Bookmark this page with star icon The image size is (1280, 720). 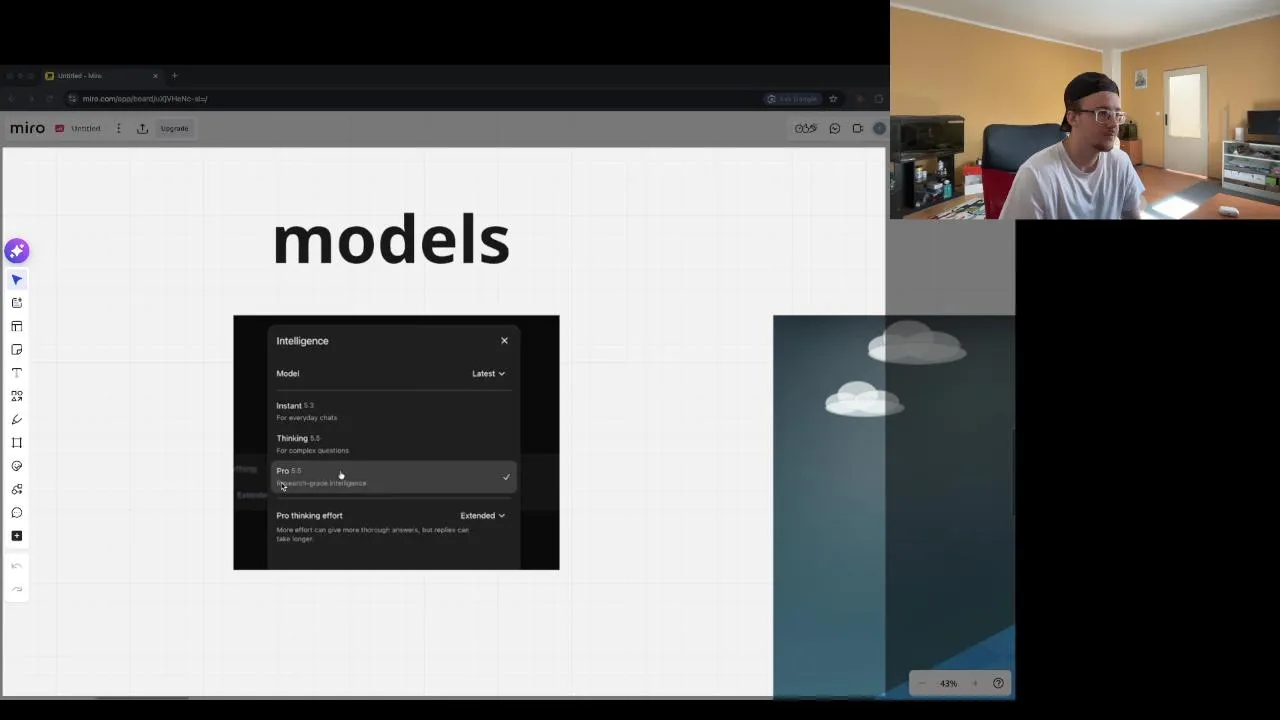[832, 99]
